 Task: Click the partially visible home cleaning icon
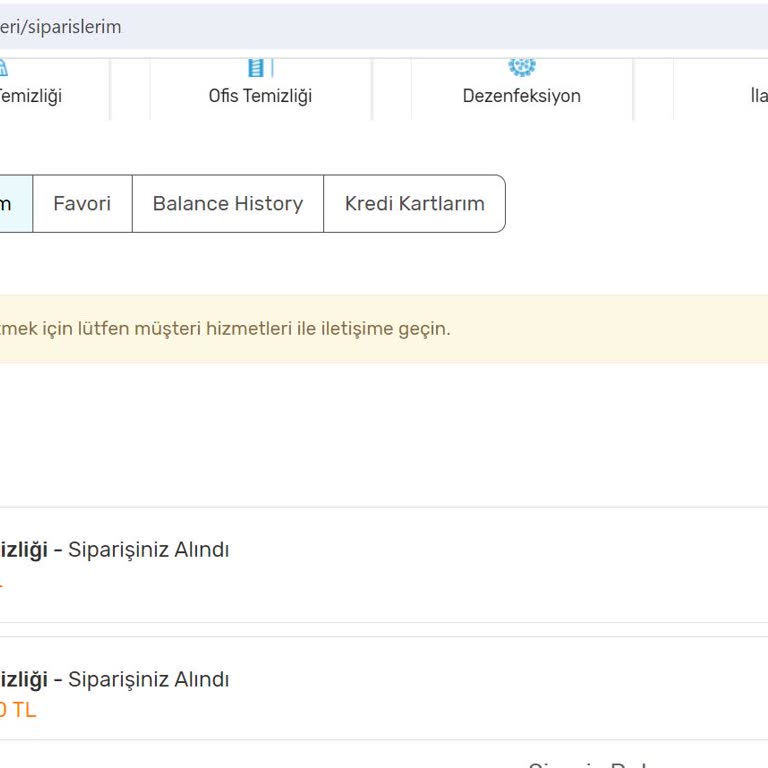3,67
